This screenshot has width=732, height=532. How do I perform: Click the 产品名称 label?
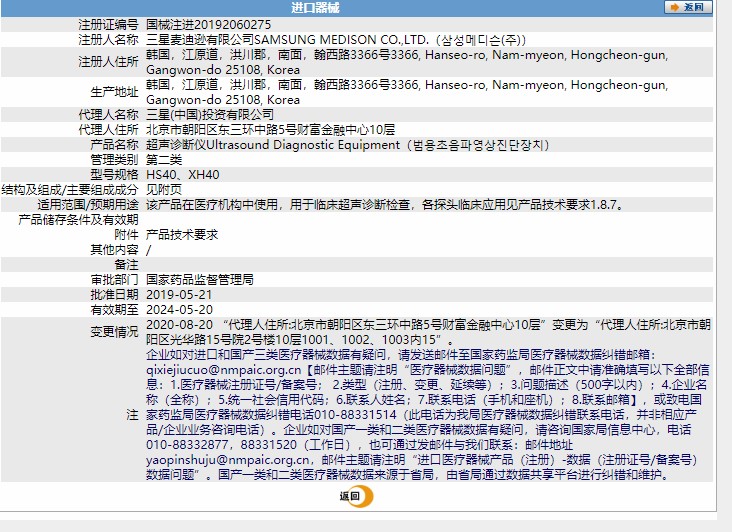[114, 145]
